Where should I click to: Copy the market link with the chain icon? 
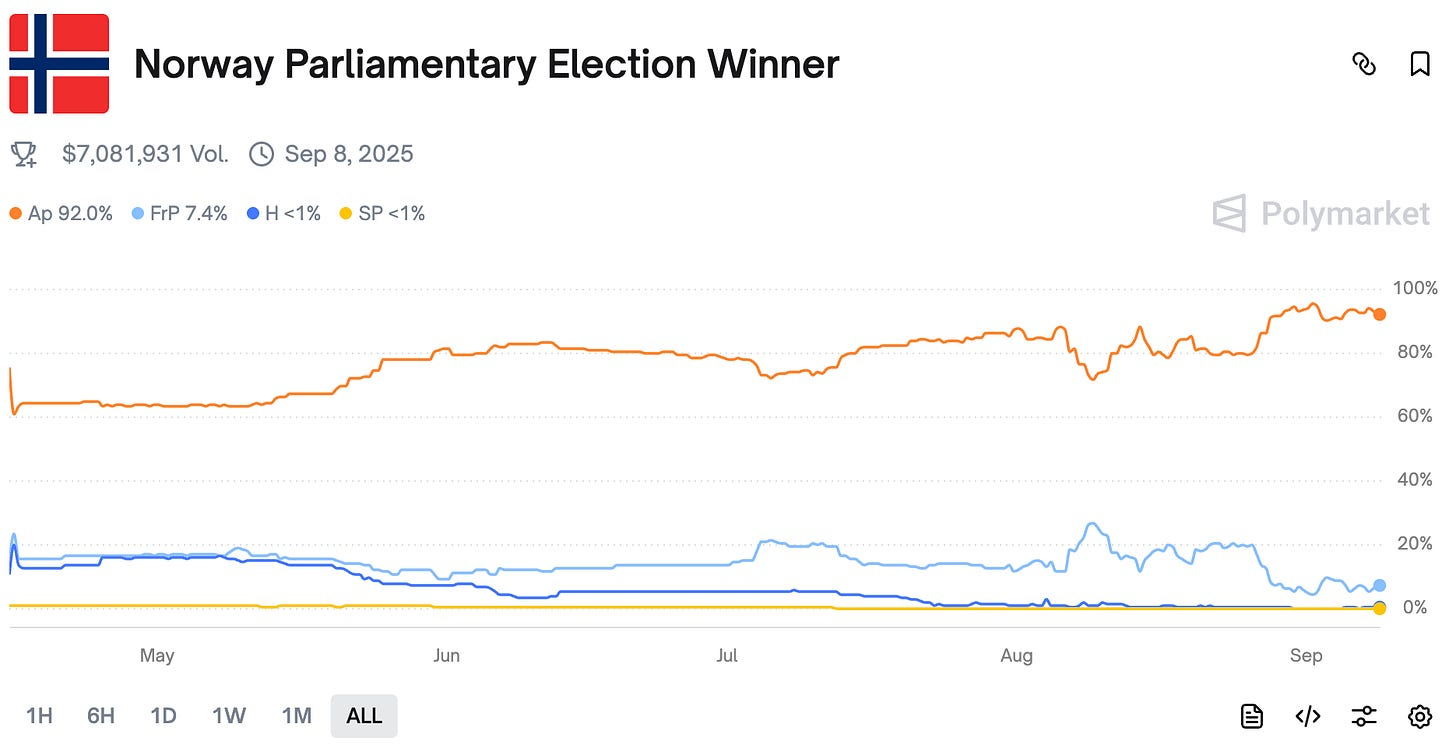pyautogui.click(x=1363, y=64)
